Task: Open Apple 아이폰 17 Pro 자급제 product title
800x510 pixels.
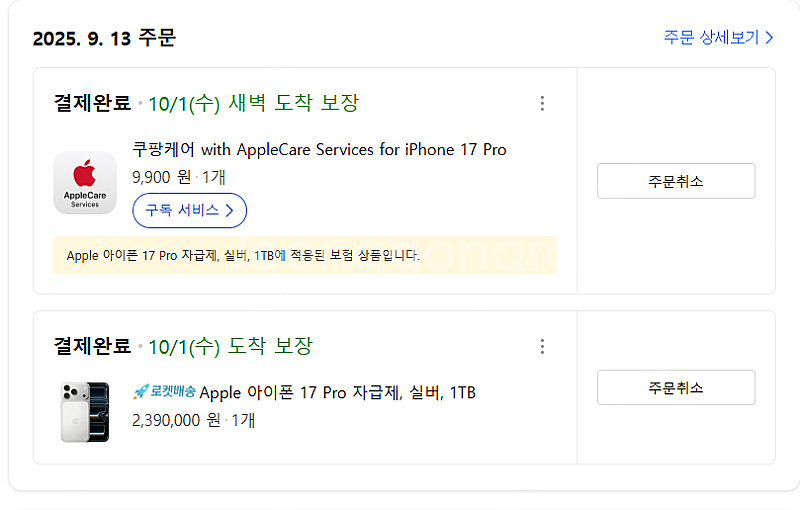Action: click(x=338, y=392)
